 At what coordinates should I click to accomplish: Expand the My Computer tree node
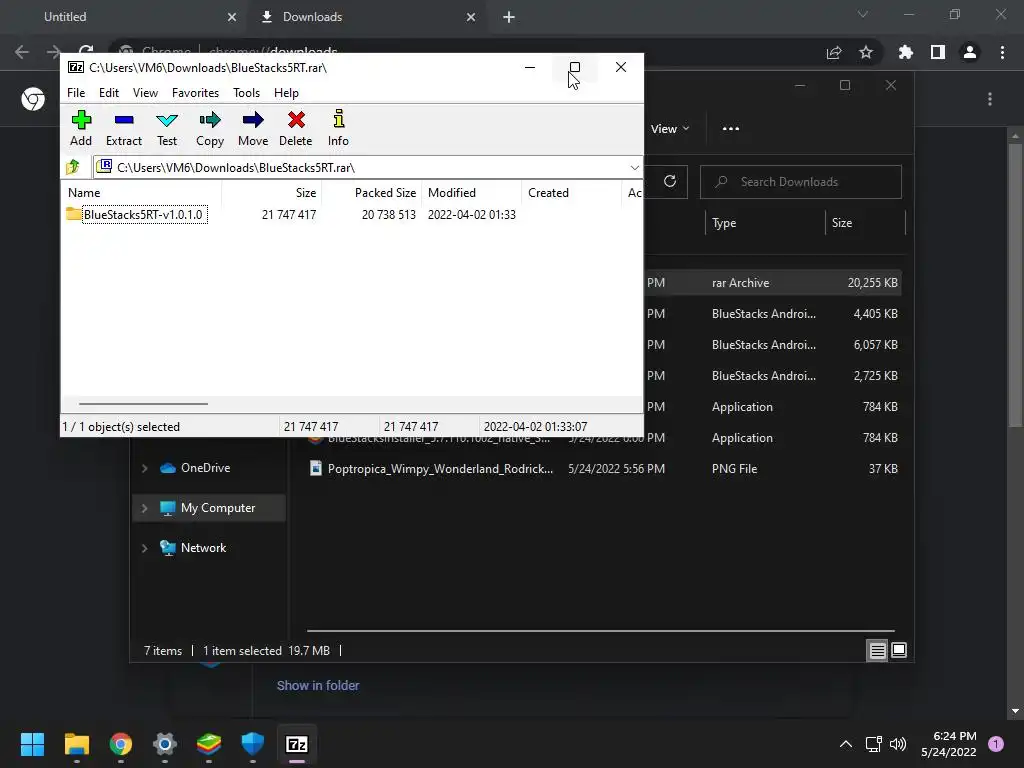click(x=144, y=508)
